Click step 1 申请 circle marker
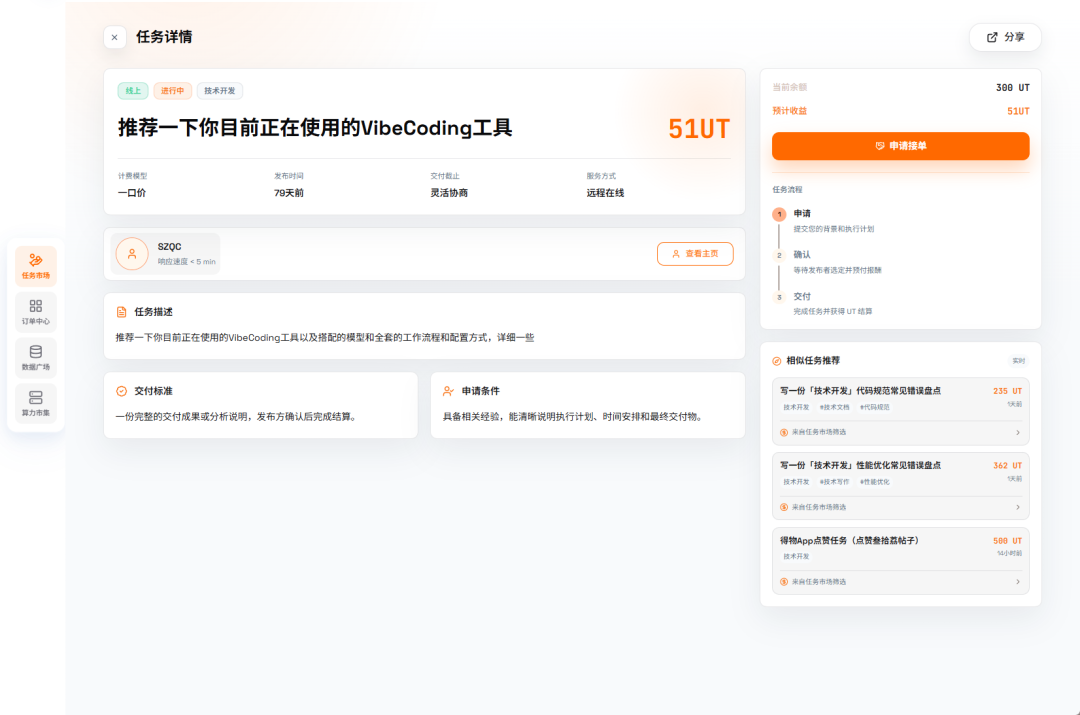Image resolution: width=1080 pixels, height=715 pixels. point(779,214)
